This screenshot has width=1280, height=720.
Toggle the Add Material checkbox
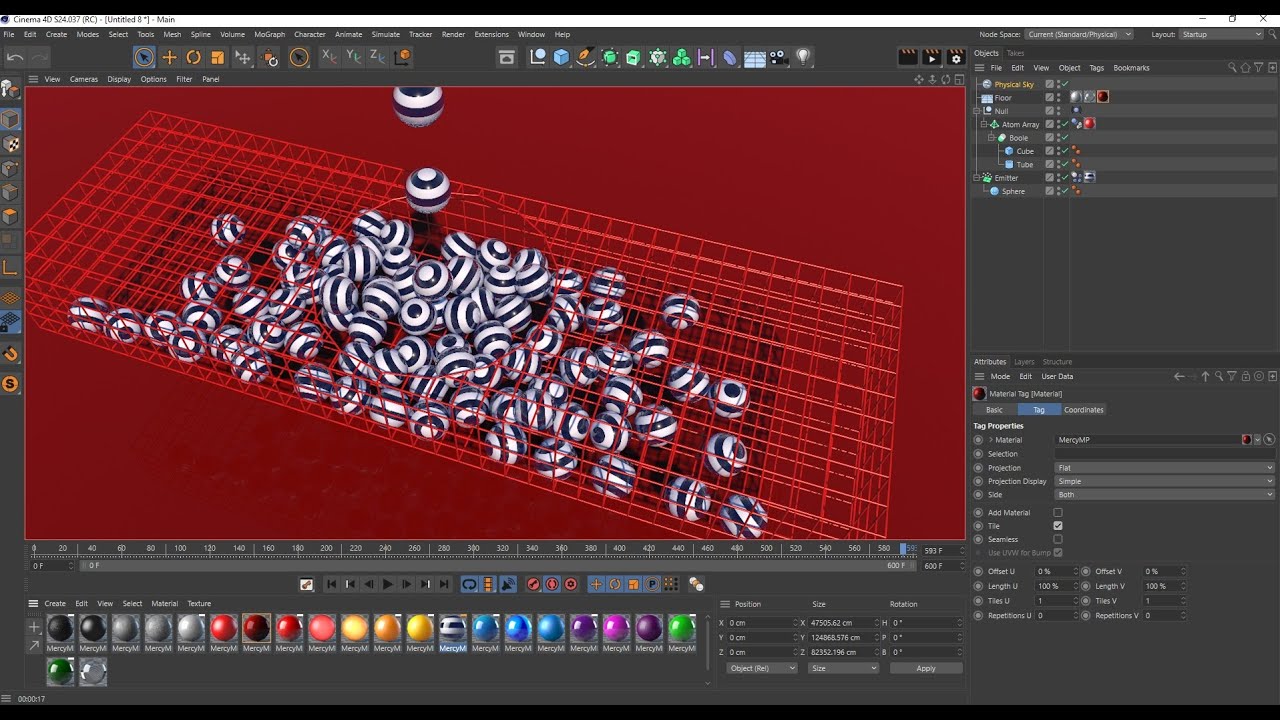1058,513
